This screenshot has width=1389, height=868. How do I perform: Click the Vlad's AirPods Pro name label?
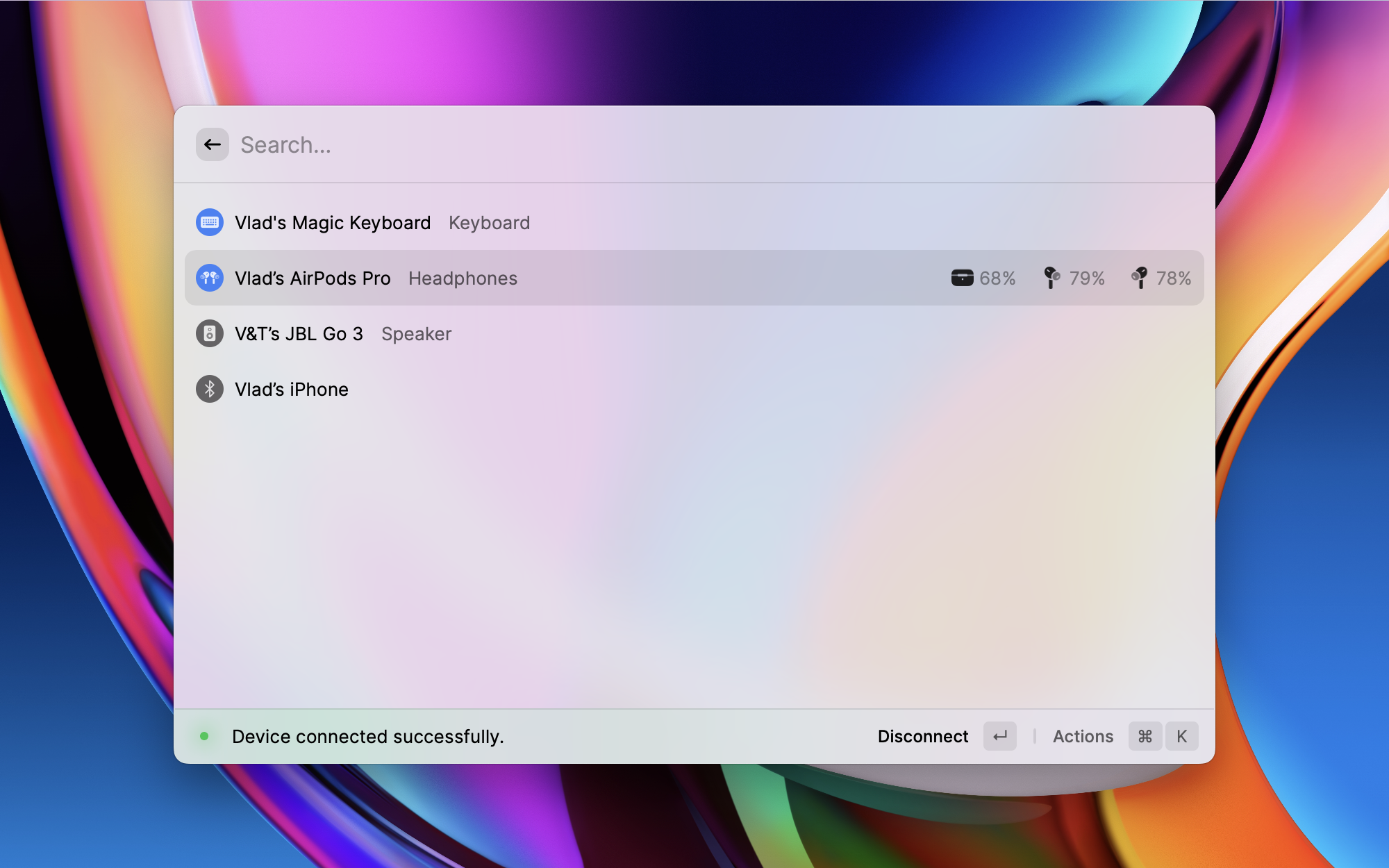[x=313, y=278]
